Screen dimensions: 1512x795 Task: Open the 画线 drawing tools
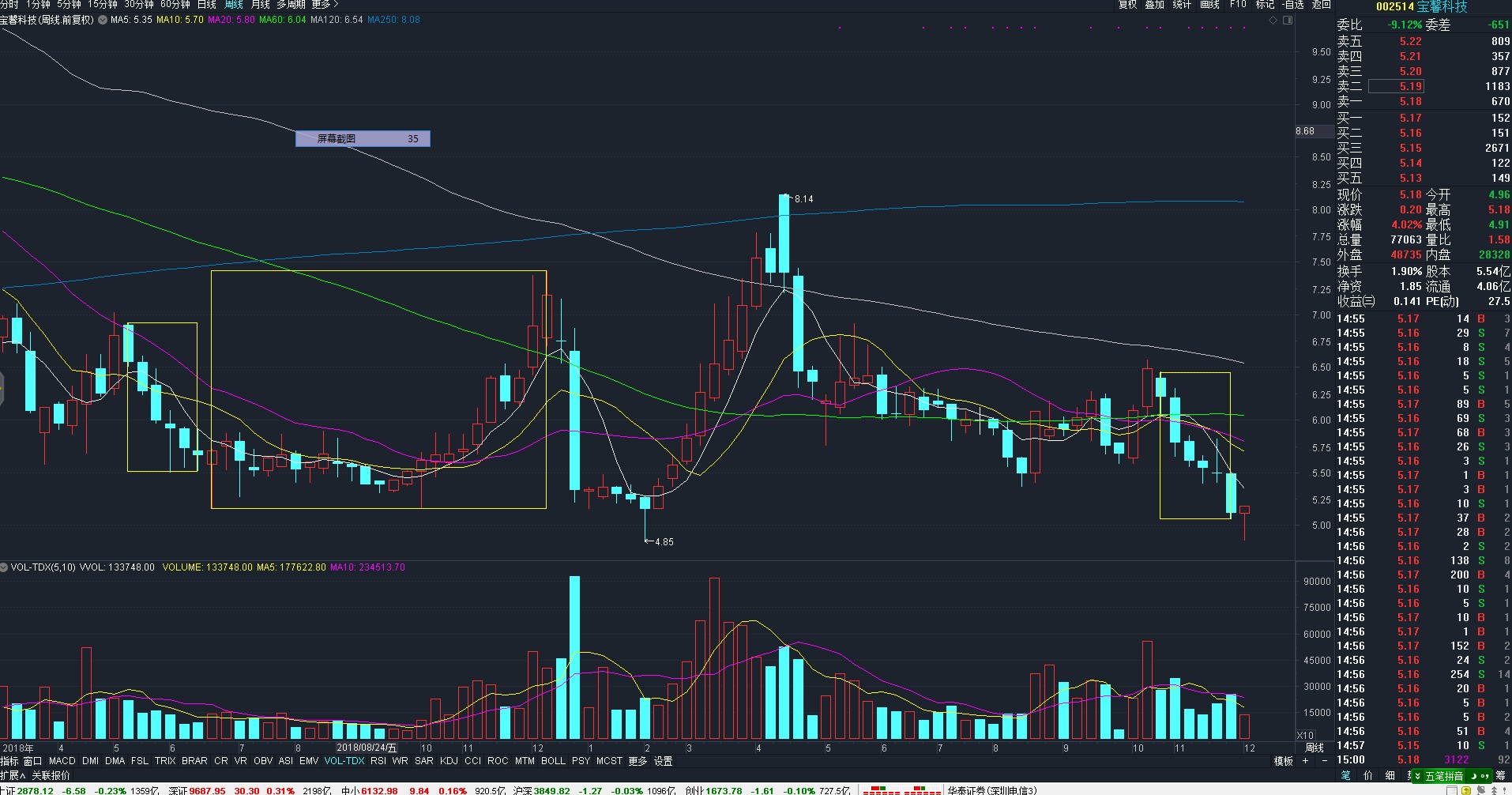coord(1209,5)
